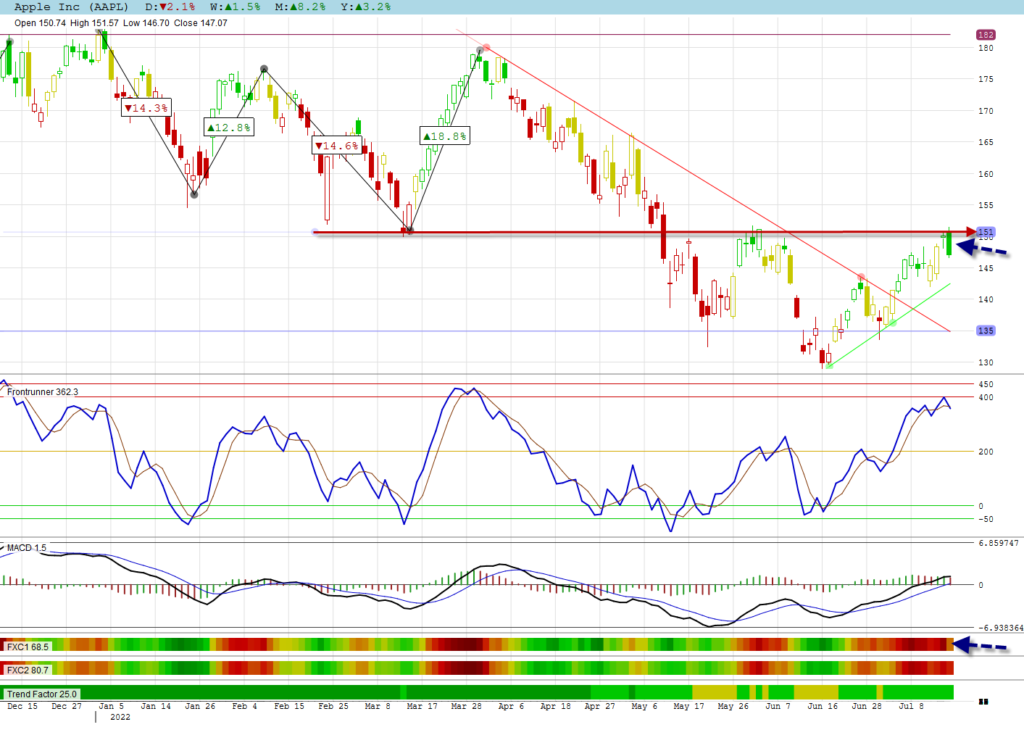Screen dimensions: 1024x735
Task: Click the Apple Inc (AAPL) chart title
Action: pyautogui.click(x=71, y=7)
